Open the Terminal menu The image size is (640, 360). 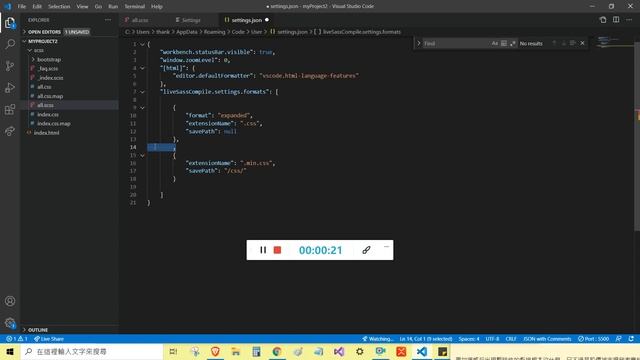134,6
